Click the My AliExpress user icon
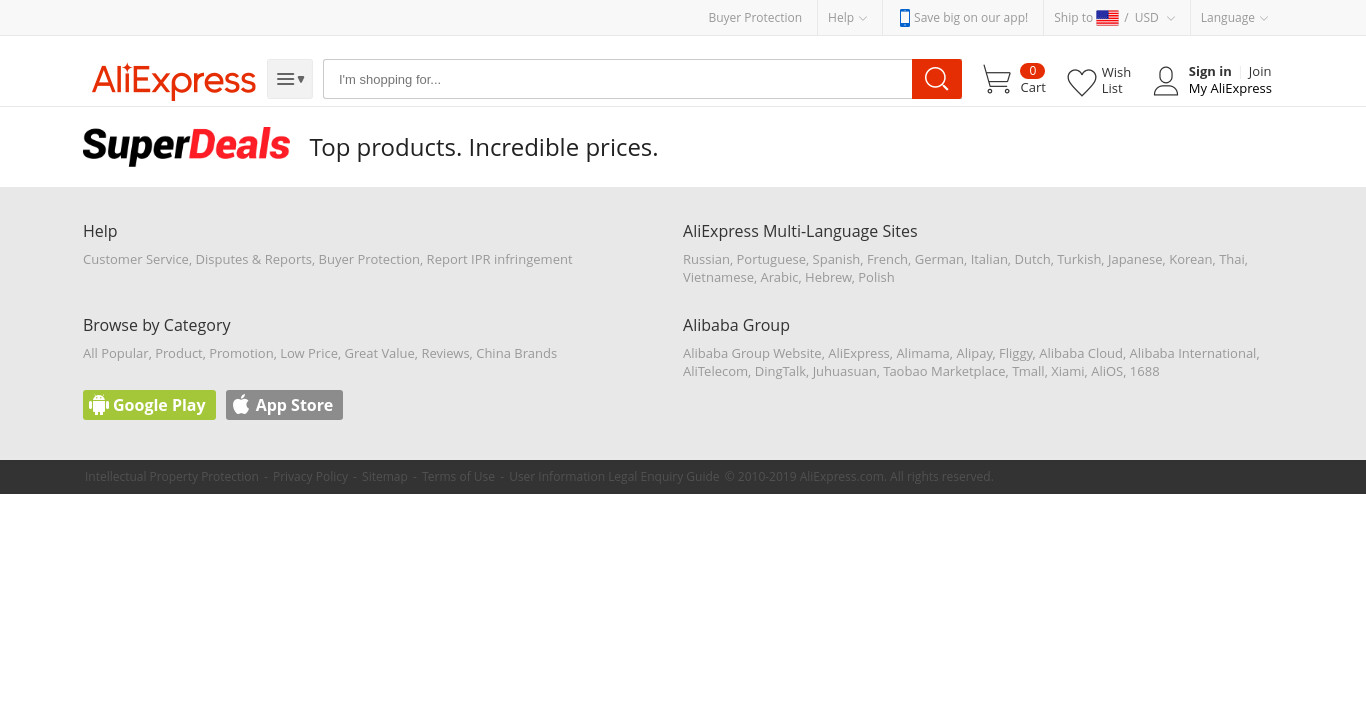Viewport: 1366px width, 728px height. tap(1166, 81)
